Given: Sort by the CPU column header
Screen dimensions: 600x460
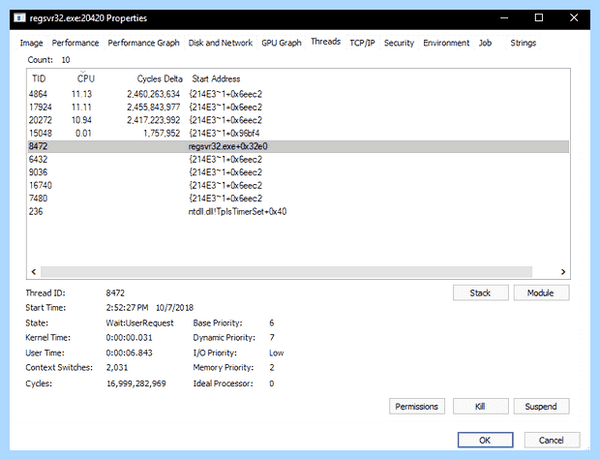Looking at the screenshot, I should pyautogui.click(x=86, y=79).
